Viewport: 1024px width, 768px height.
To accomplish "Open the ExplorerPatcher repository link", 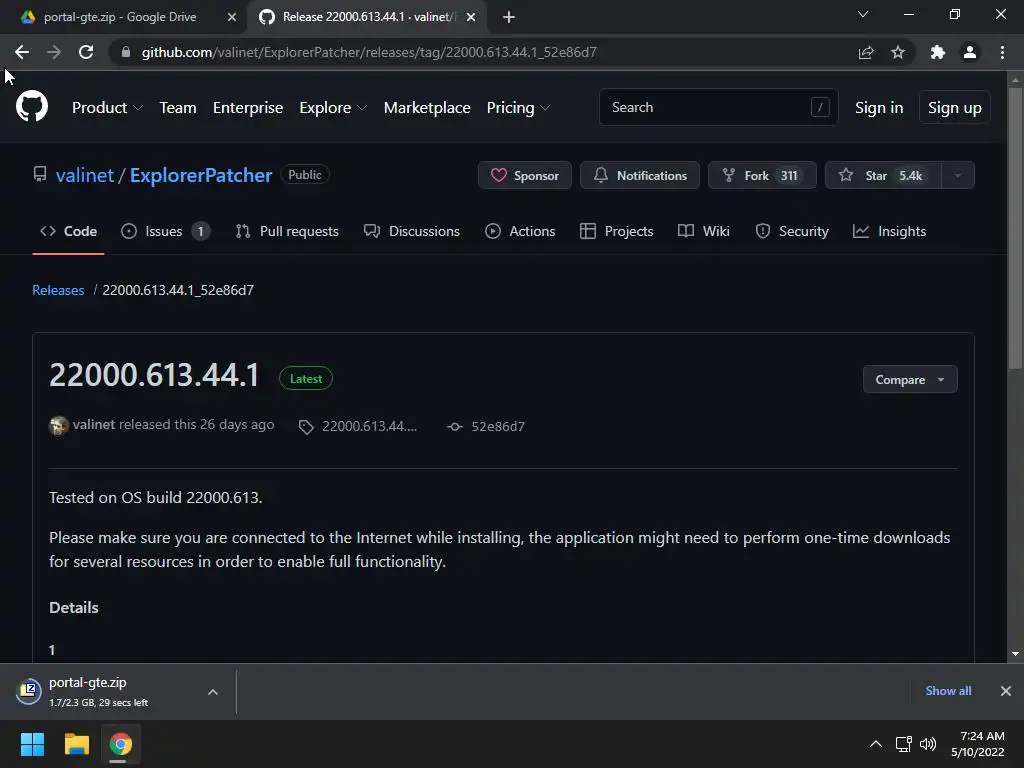I will pyautogui.click(x=200, y=175).
